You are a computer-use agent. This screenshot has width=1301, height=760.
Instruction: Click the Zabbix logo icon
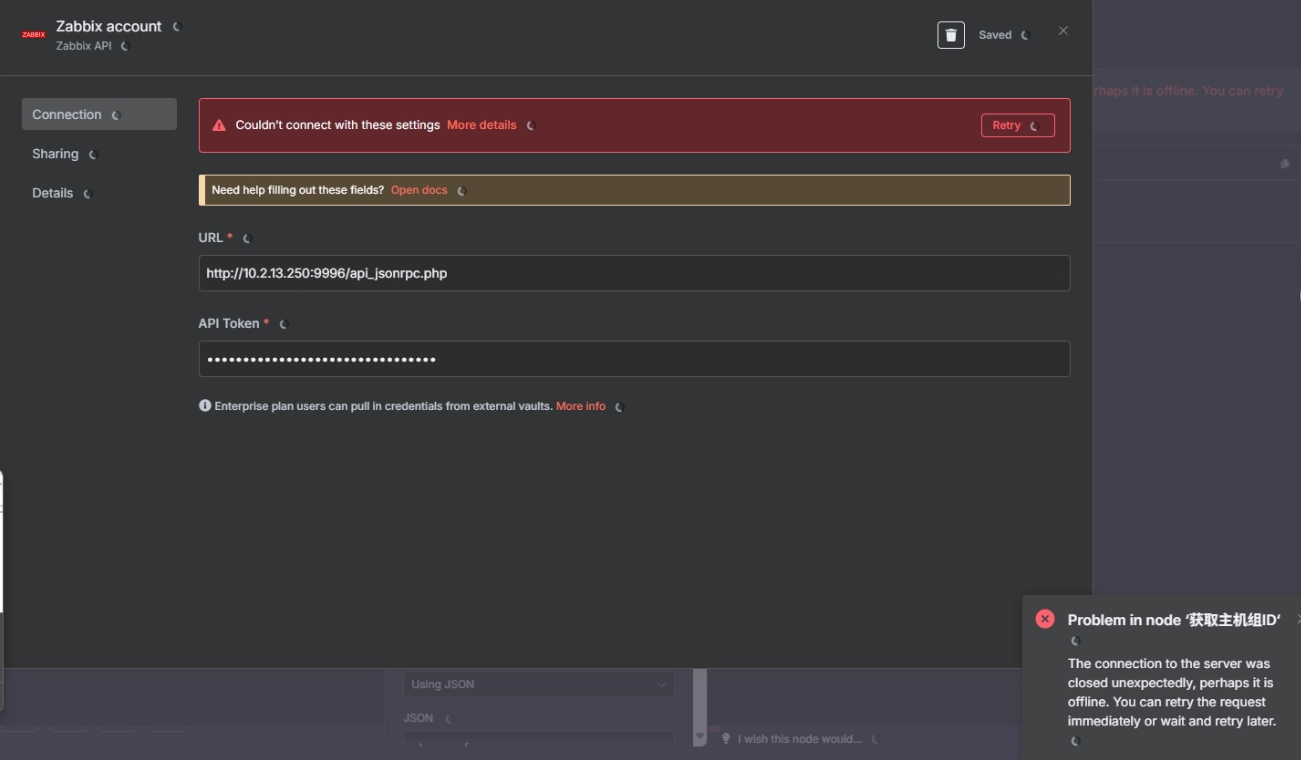tap(34, 35)
